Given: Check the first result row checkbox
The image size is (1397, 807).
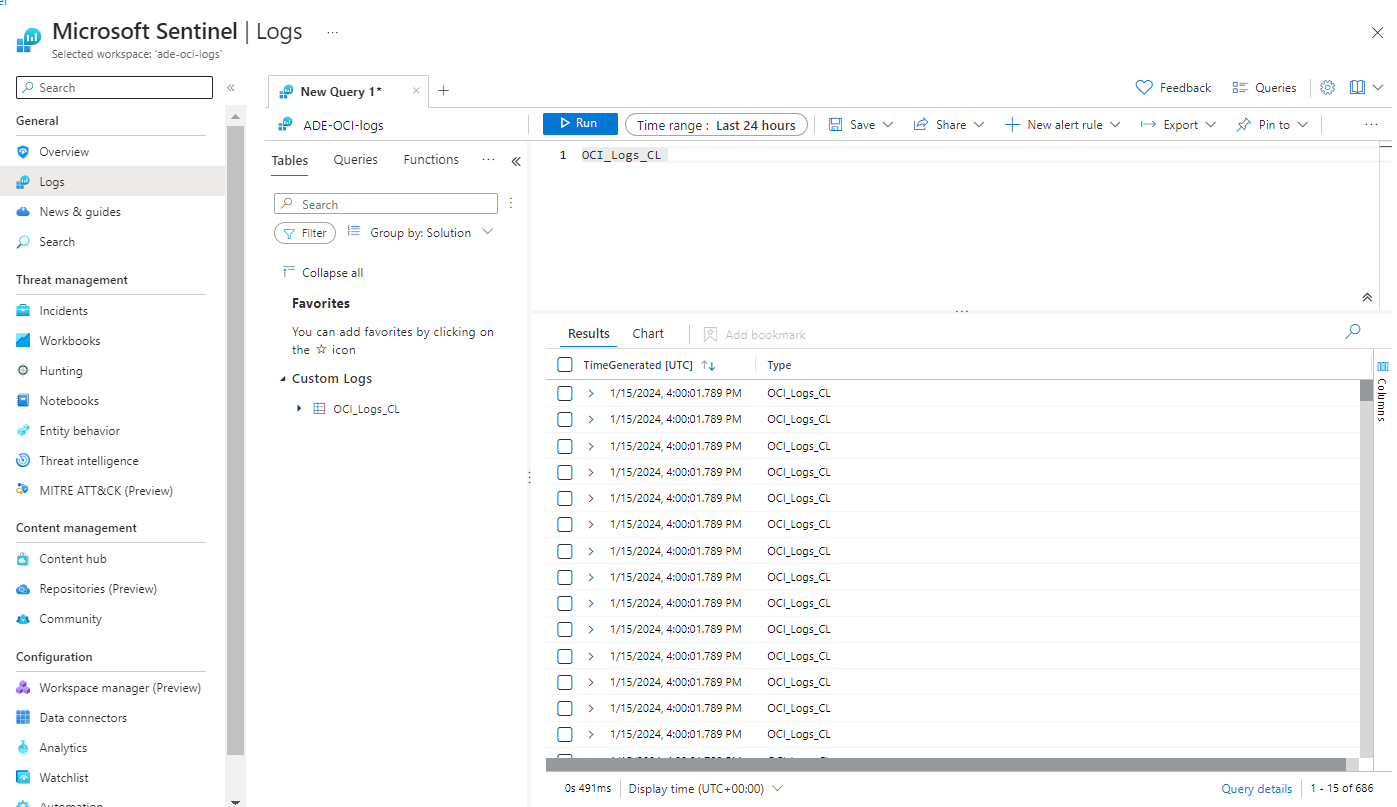Looking at the screenshot, I should [x=565, y=393].
